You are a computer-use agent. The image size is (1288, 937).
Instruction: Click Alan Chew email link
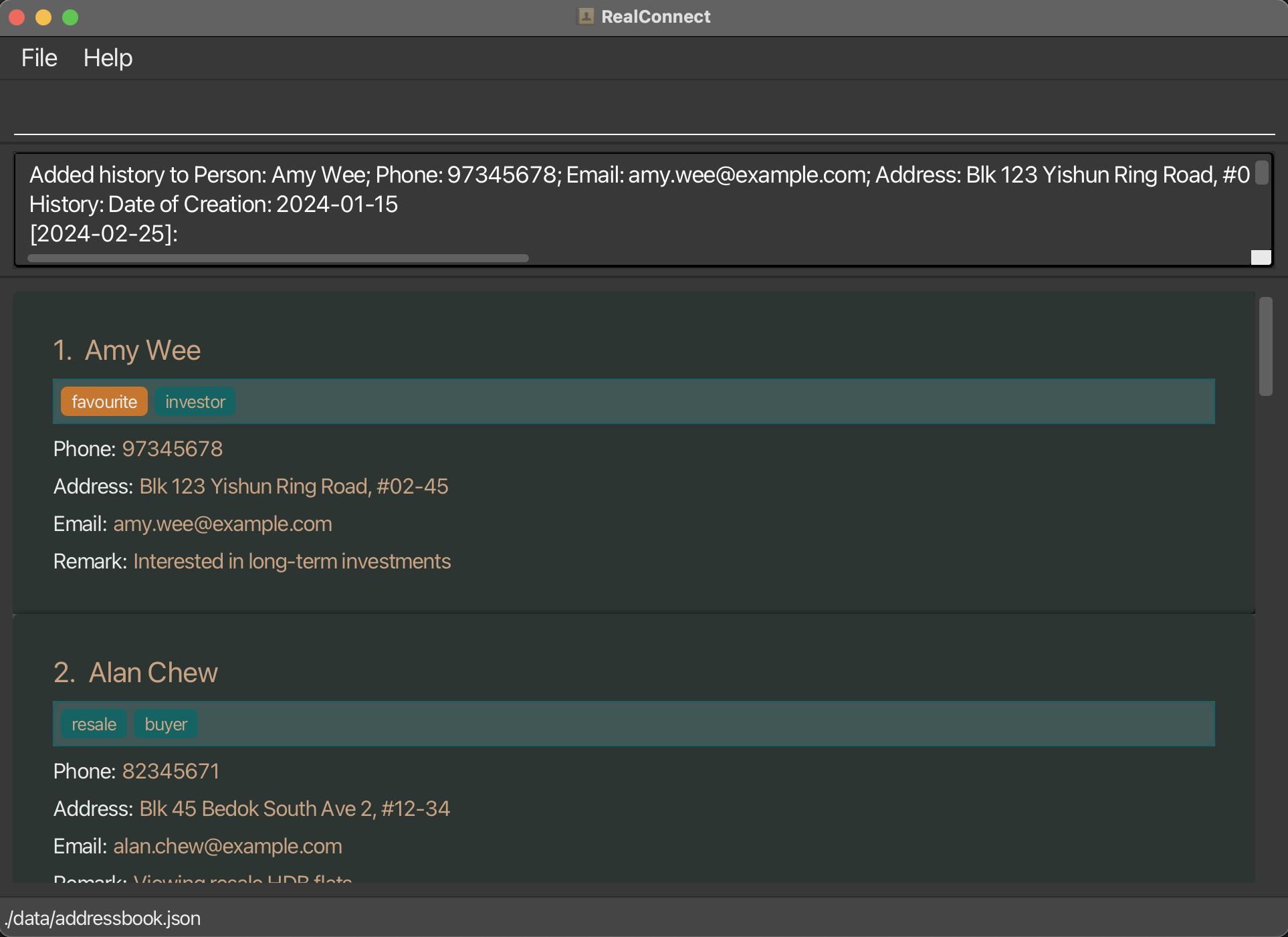pyautogui.click(x=228, y=846)
